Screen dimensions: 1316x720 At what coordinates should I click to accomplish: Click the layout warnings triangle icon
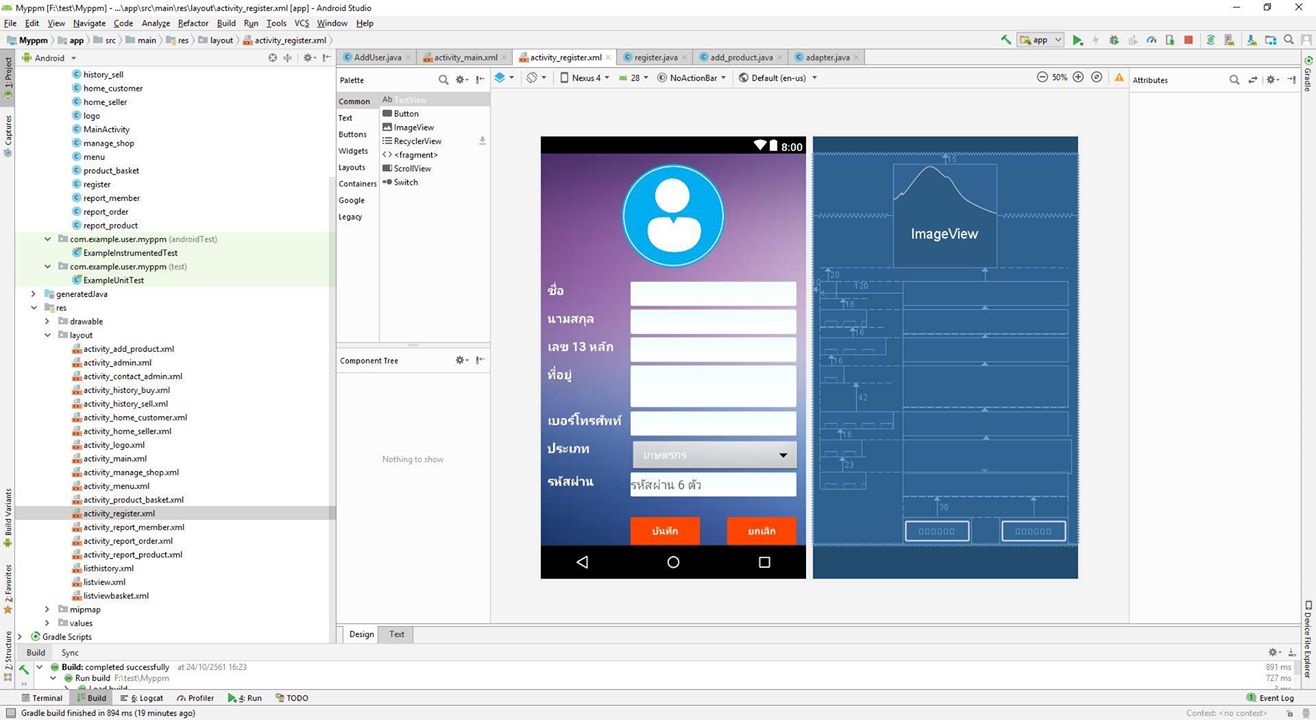(x=1119, y=77)
